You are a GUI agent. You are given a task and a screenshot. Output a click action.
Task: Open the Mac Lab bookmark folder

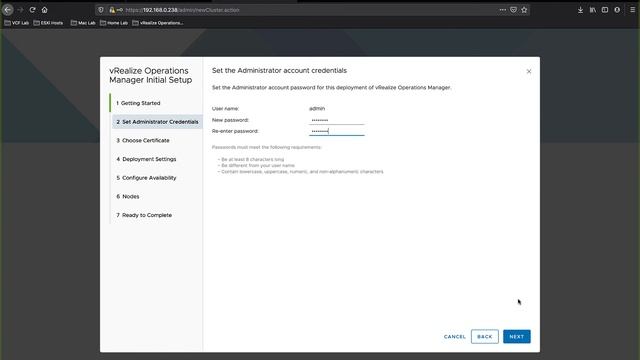click(x=83, y=23)
